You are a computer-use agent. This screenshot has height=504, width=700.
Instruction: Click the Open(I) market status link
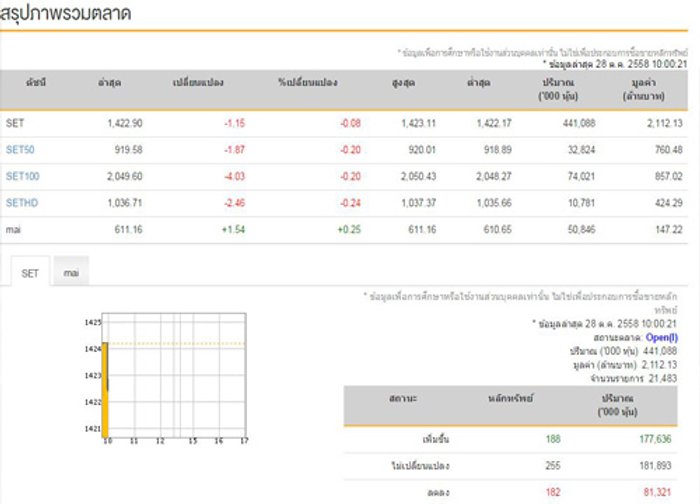tap(662, 337)
